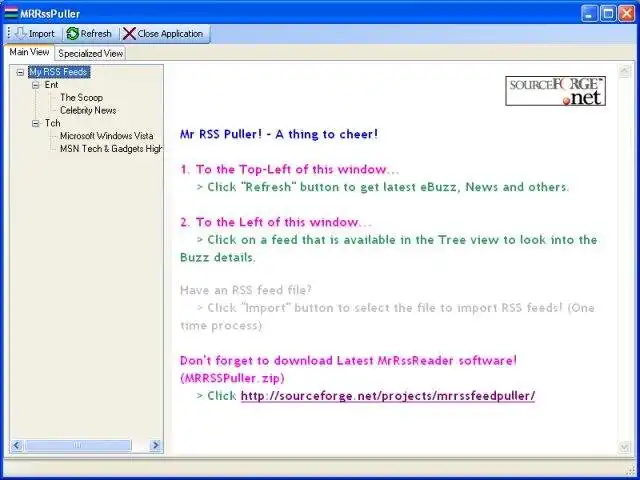Maximize the MRRssPuller window
The width and height of the screenshot is (640, 480).
(608, 13)
